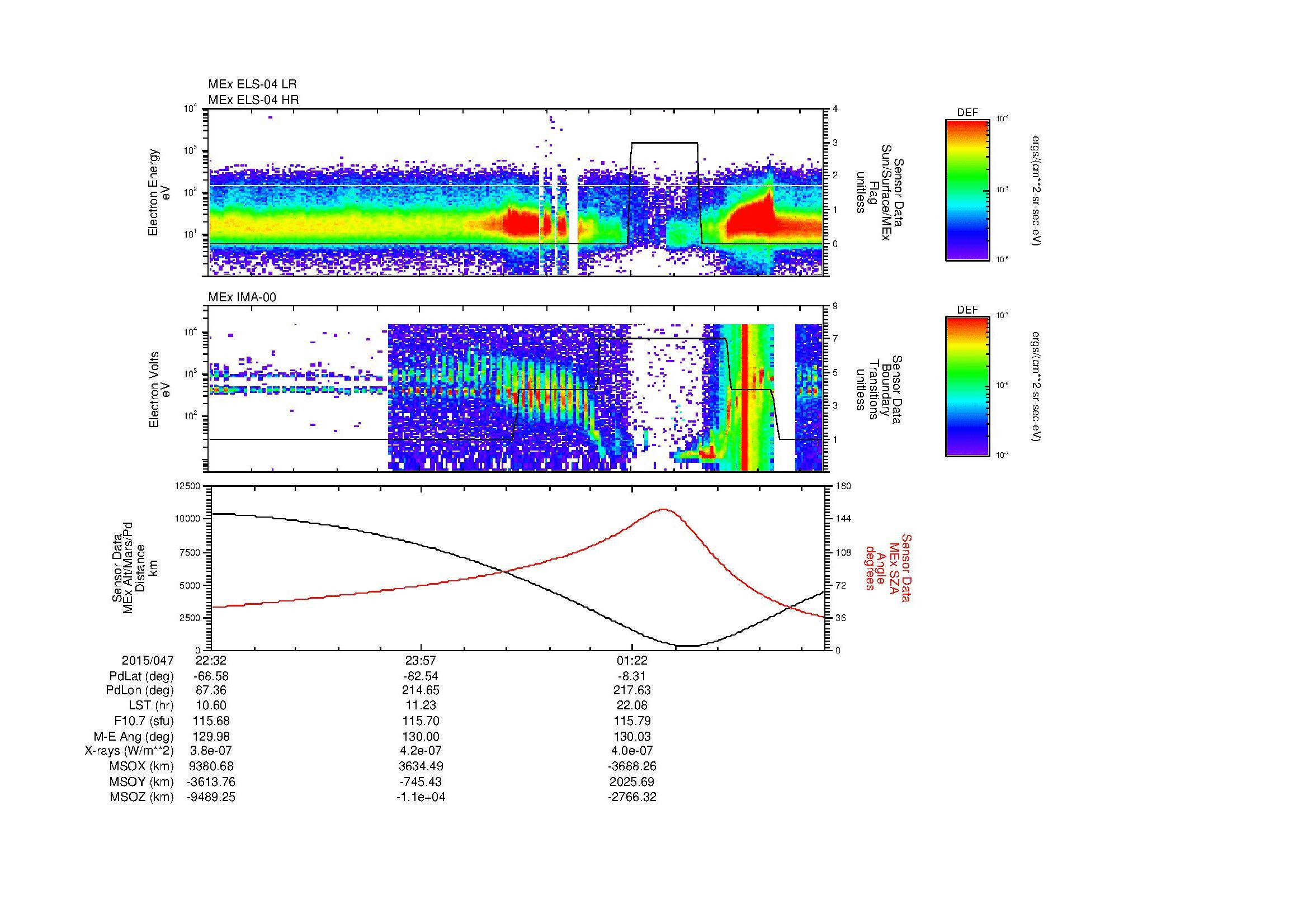Select MSOX value -3688.26

point(632,766)
